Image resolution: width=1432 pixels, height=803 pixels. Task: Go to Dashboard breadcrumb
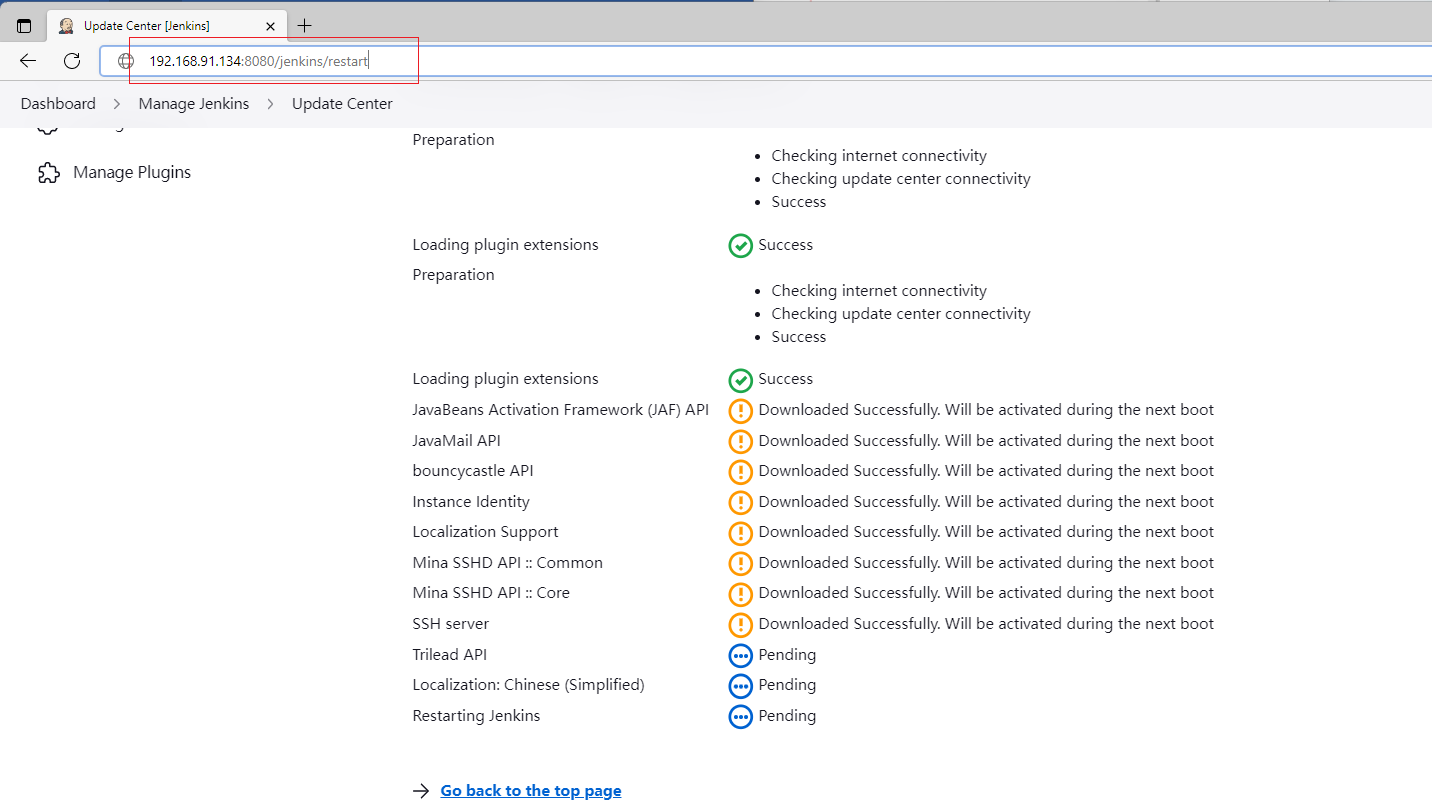pos(58,104)
